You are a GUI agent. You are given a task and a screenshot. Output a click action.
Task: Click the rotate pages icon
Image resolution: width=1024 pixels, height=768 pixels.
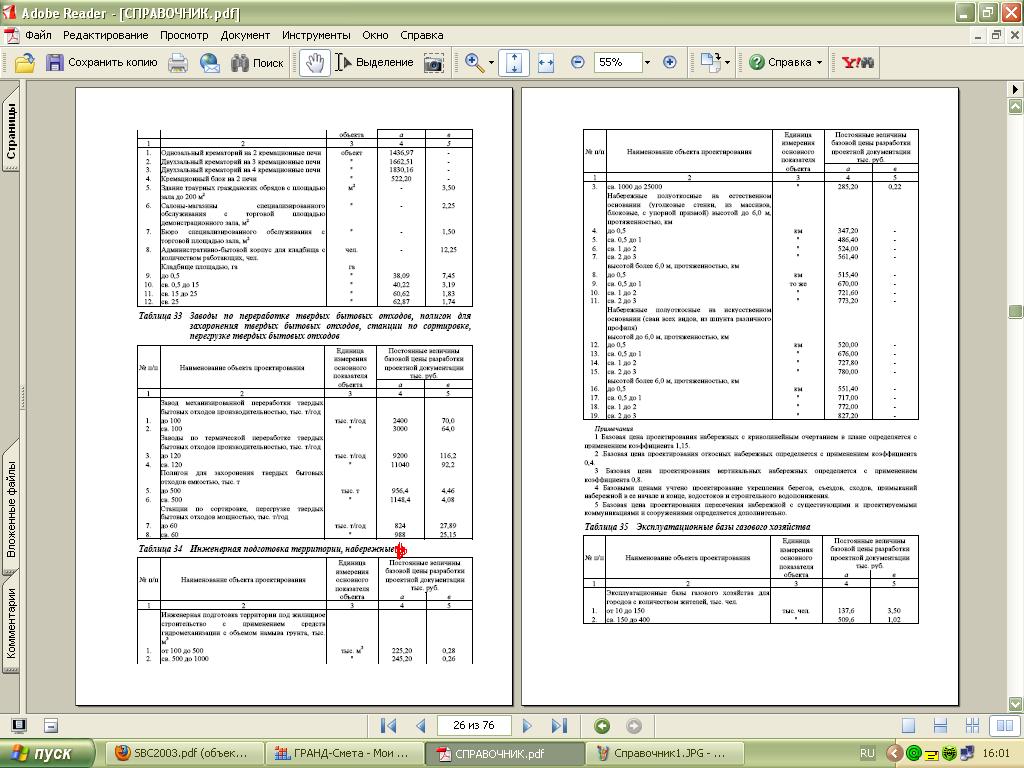pyautogui.click(x=710, y=63)
